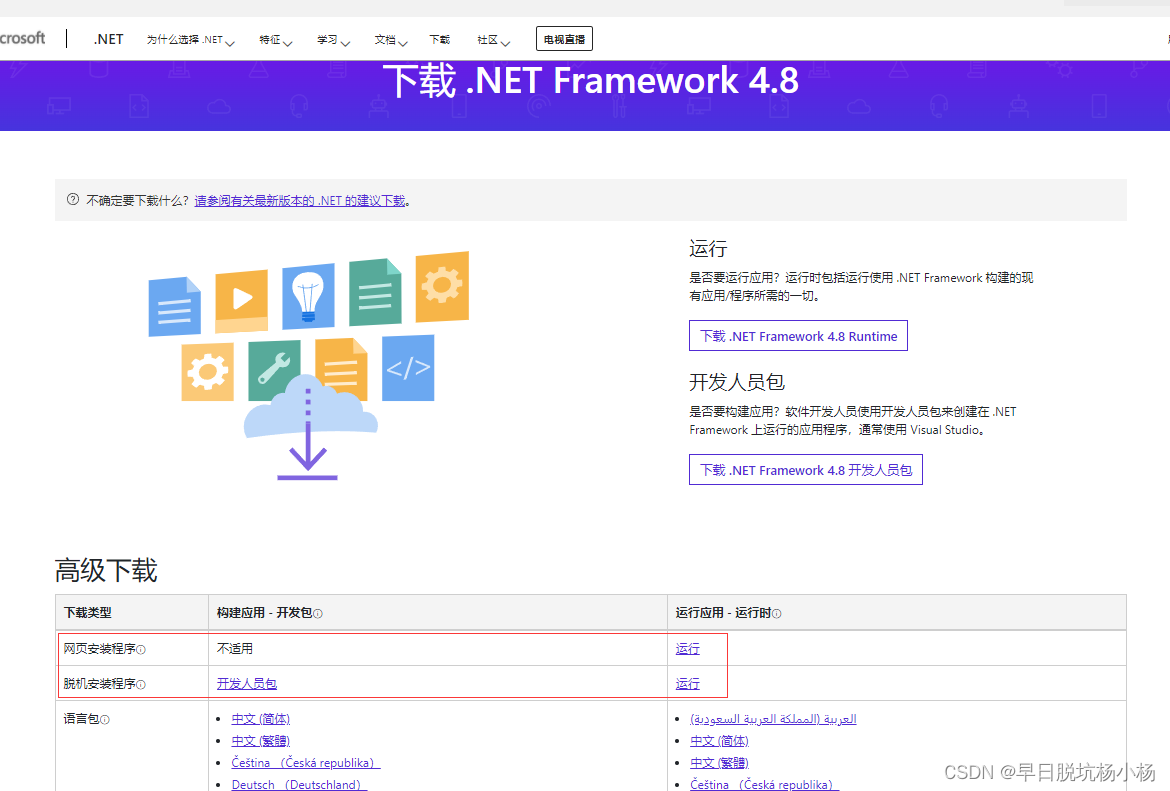Click the 开发人员包 section heading

click(x=736, y=382)
